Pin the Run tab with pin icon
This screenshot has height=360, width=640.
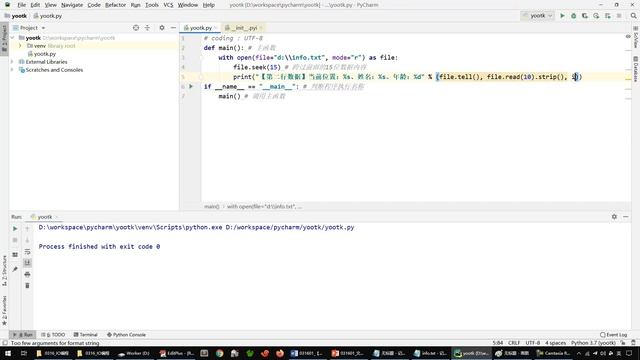(15, 269)
